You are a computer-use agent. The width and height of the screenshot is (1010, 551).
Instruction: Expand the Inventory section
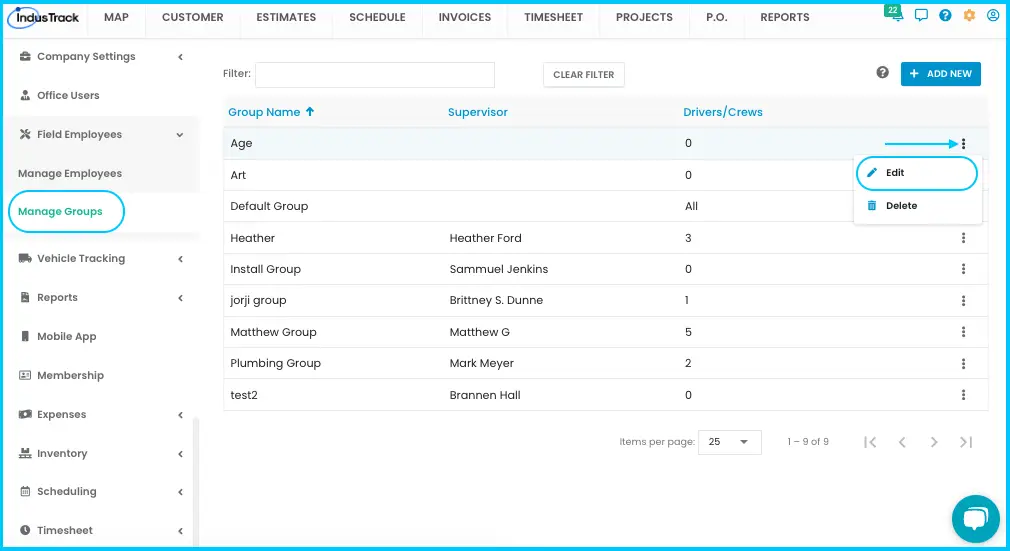[x=180, y=454]
